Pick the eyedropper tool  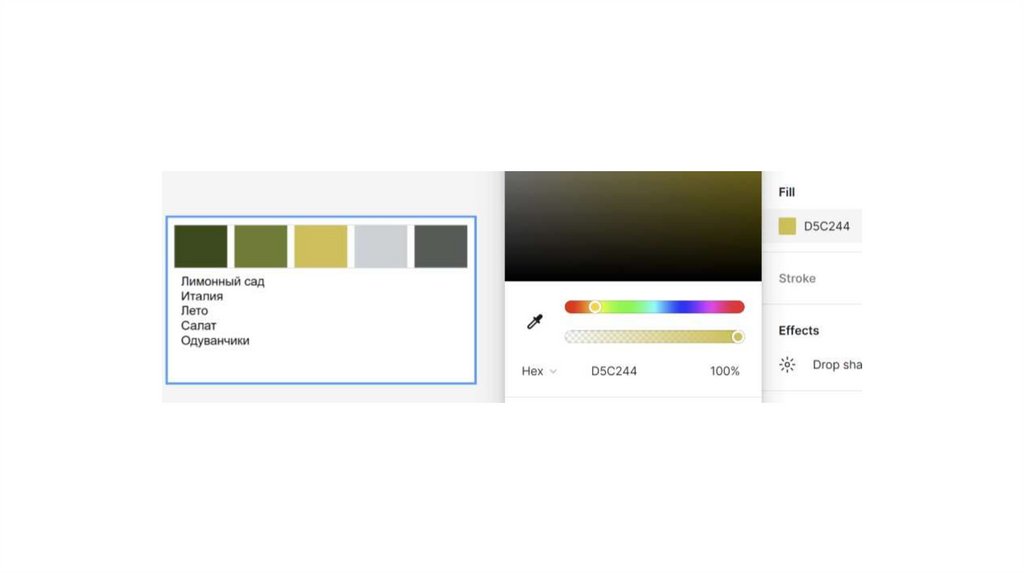pyautogui.click(x=535, y=321)
